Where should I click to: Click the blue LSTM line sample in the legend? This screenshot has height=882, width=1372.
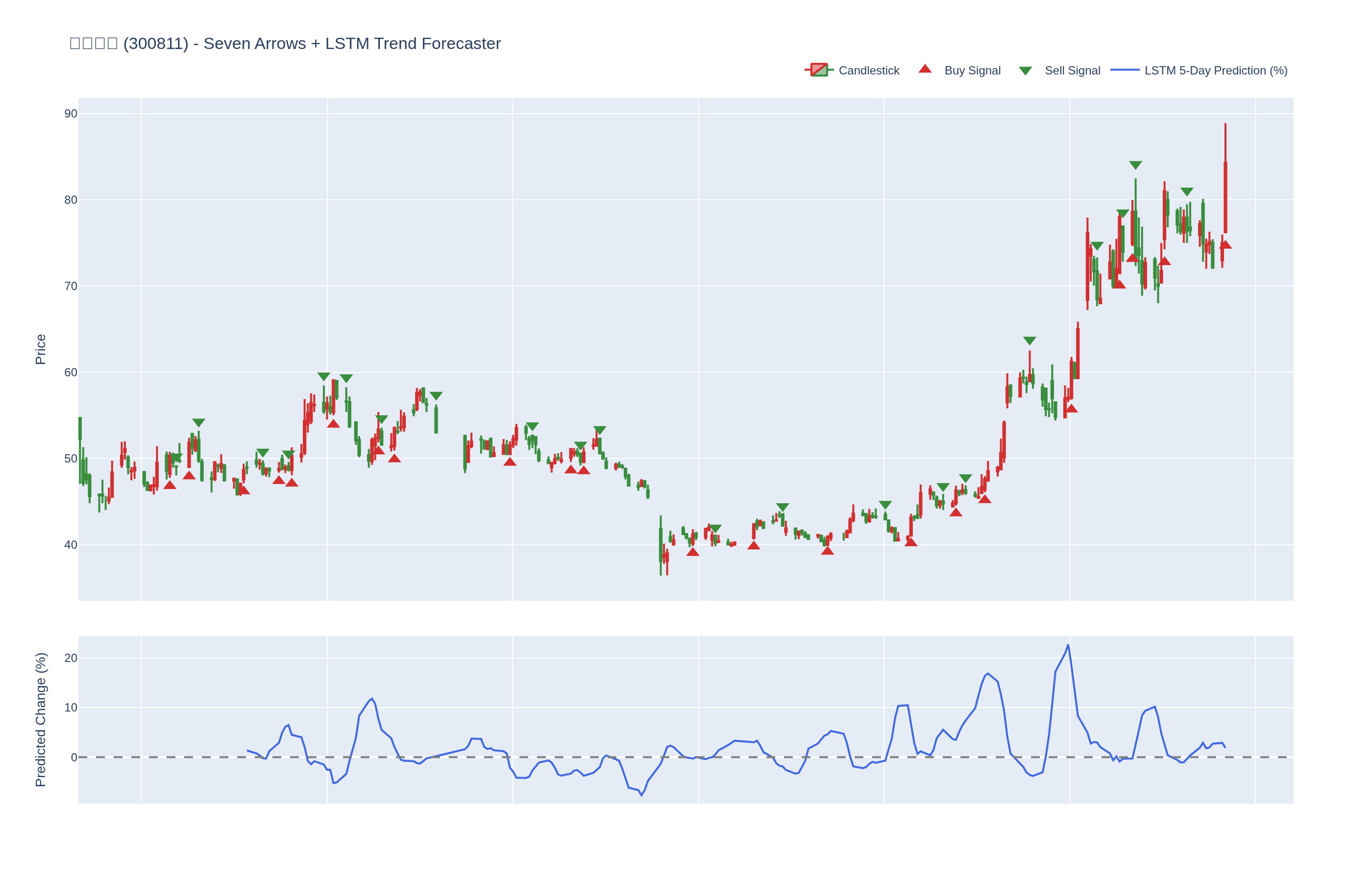pyautogui.click(x=1124, y=70)
